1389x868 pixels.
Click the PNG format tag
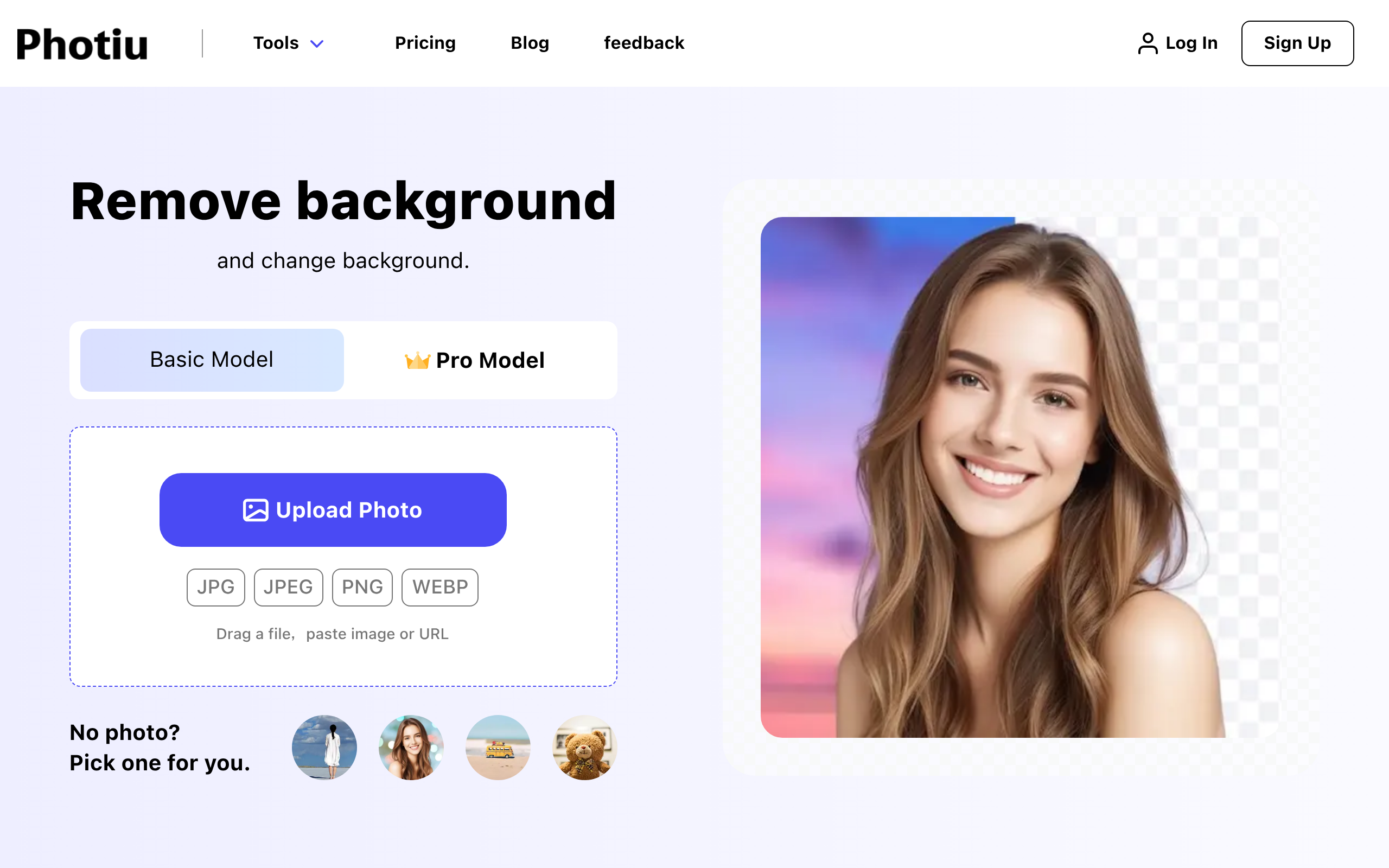pos(362,588)
